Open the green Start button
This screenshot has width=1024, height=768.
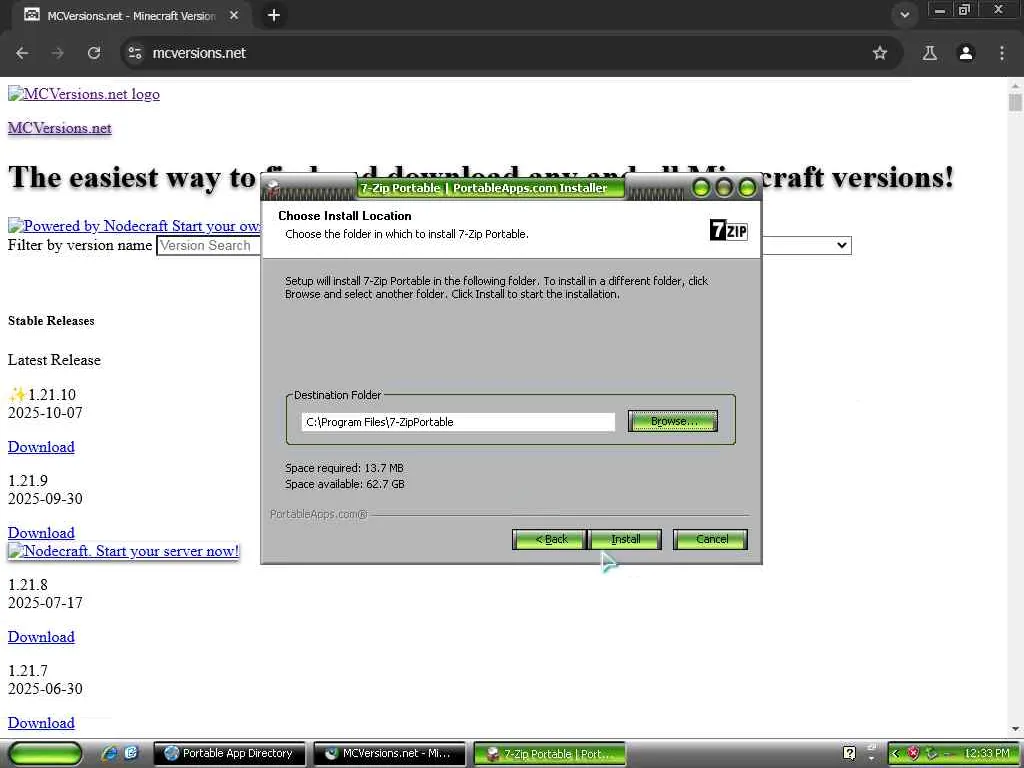(45, 754)
